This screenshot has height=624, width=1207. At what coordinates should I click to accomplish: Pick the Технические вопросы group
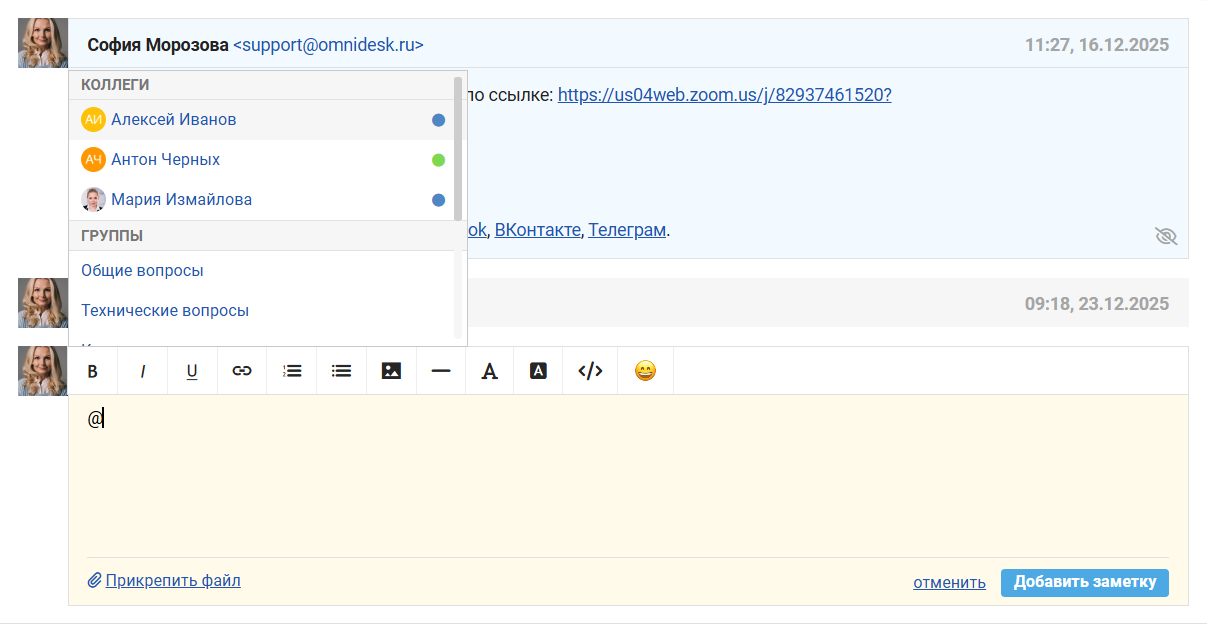[x=165, y=311]
